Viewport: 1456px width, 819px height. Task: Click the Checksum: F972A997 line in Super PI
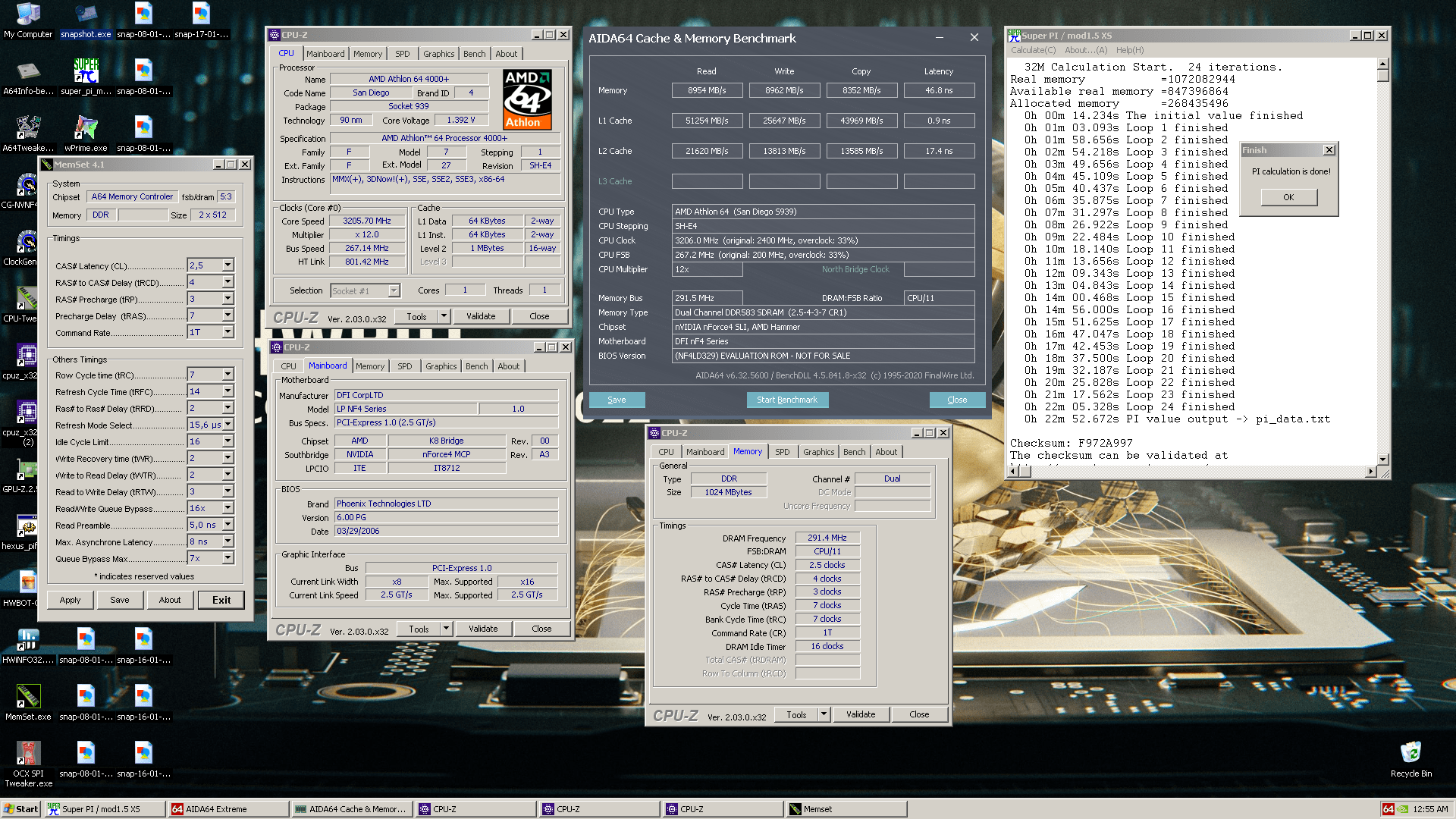point(1071,443)
